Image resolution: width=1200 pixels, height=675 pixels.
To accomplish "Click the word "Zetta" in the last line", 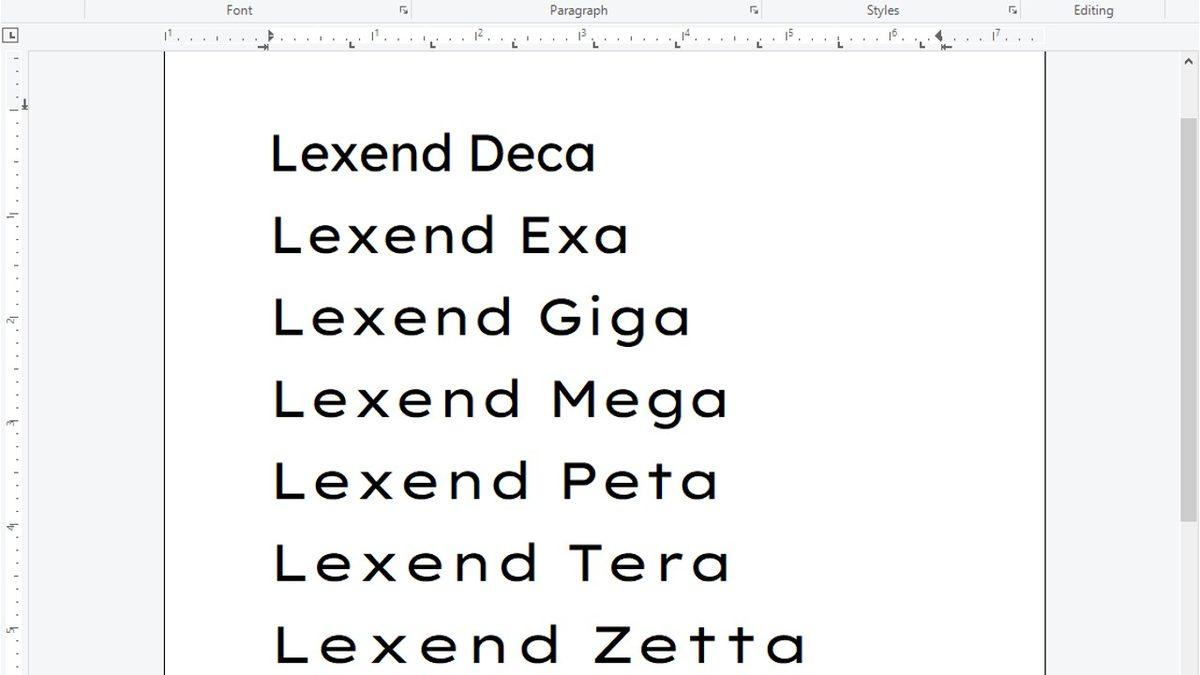I will click(x=699, y=645).
